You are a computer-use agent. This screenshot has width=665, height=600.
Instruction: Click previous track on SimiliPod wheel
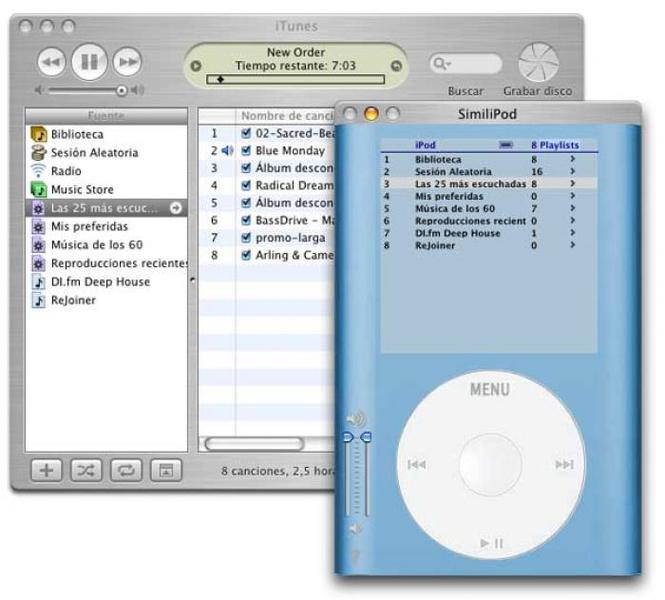(x=416, y=465)
